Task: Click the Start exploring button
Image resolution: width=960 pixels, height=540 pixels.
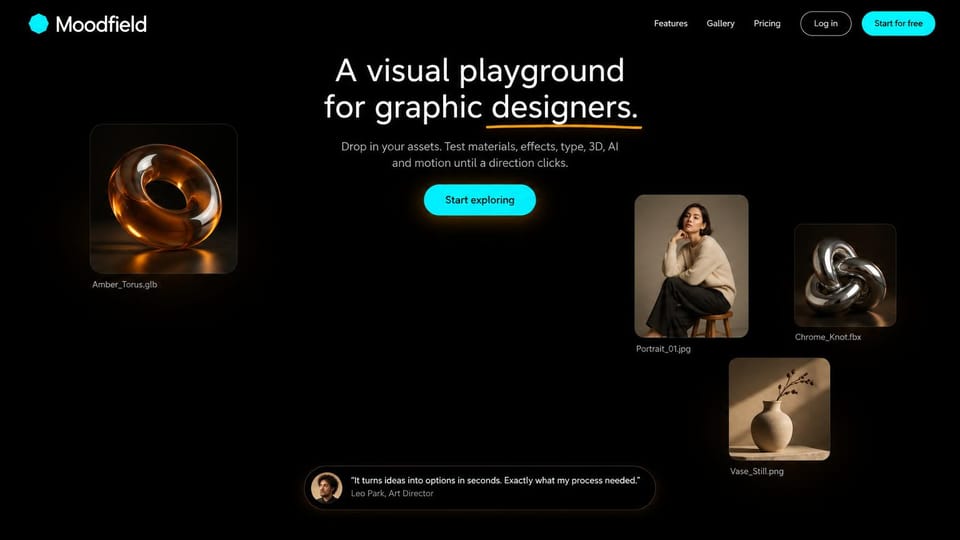Action: (479, 200)
